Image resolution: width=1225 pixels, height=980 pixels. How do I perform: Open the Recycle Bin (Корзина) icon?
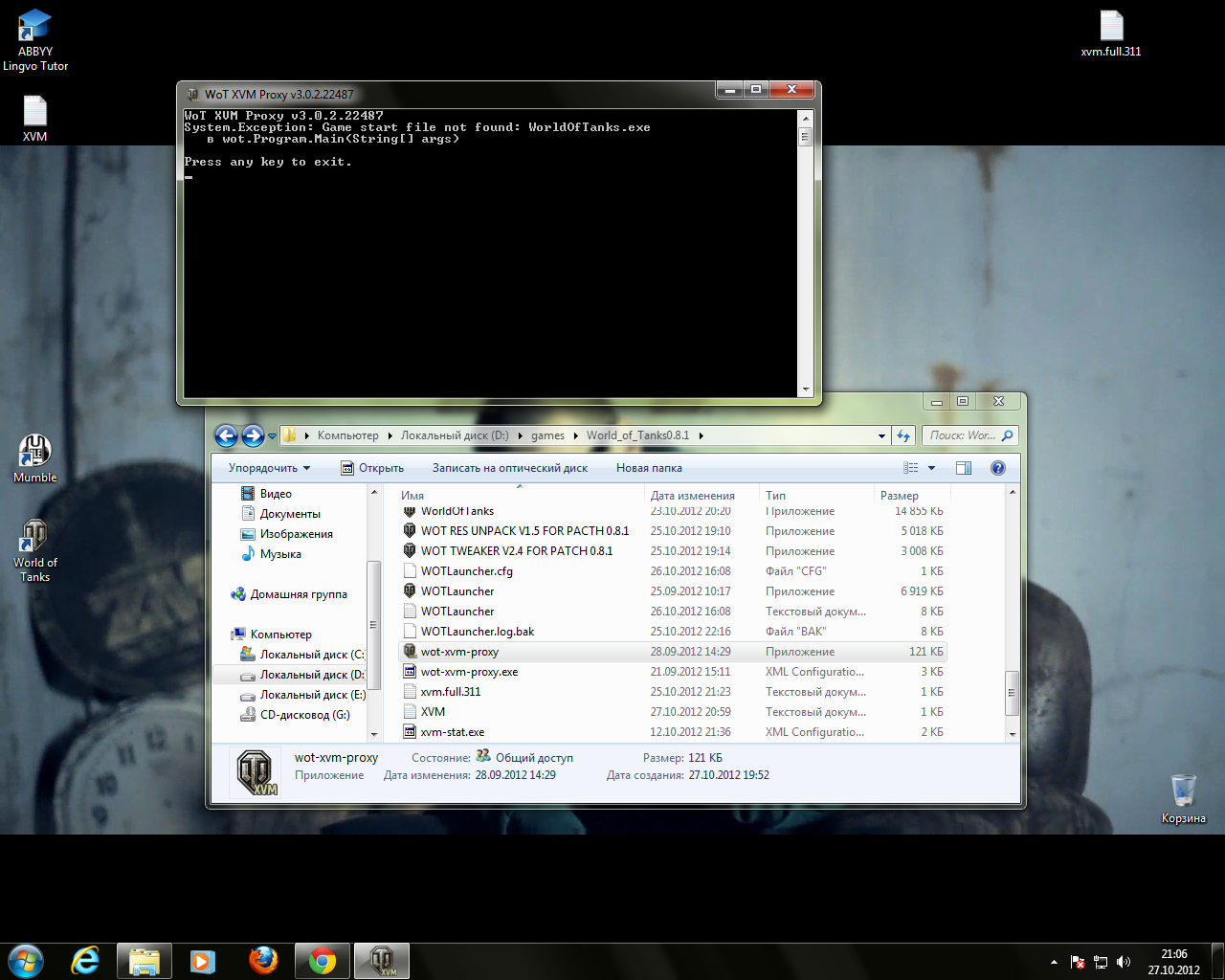(1184, 799)
